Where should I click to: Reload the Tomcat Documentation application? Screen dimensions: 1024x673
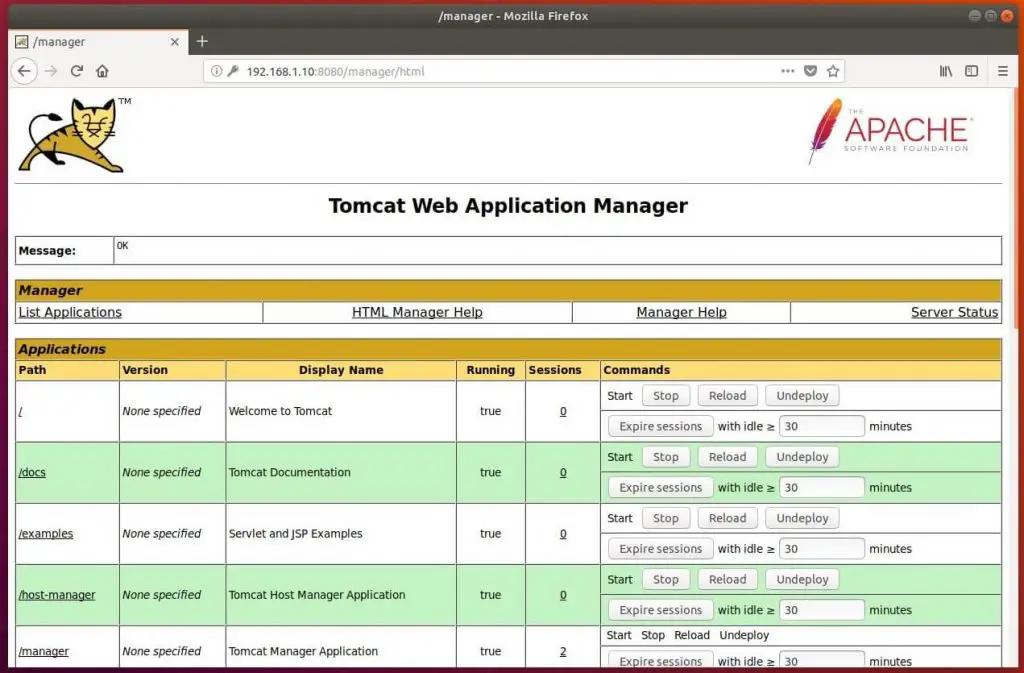pos(728,457)
